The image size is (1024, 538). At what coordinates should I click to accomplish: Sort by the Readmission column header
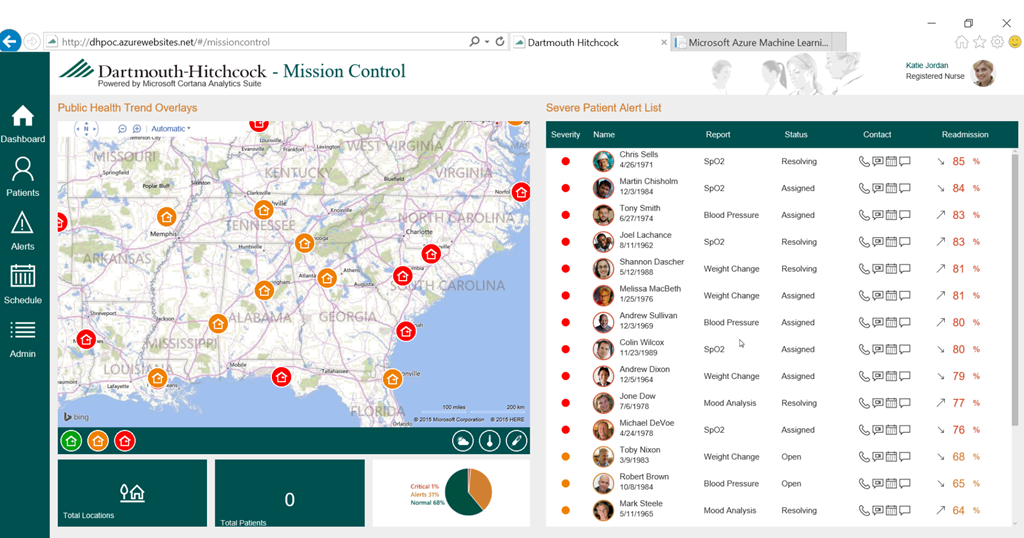(964, 134)
